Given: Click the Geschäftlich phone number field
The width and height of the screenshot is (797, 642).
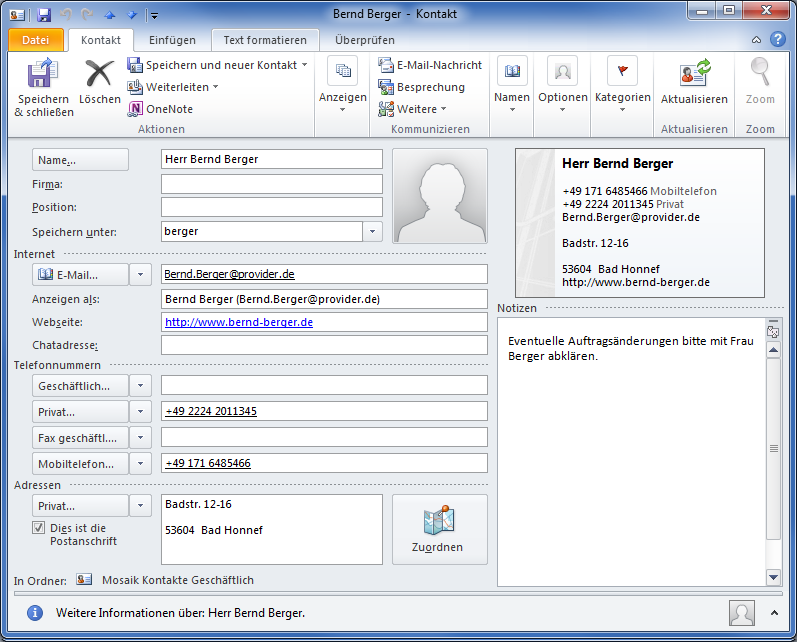Looking at the screenshot, I should coord(324,385).
